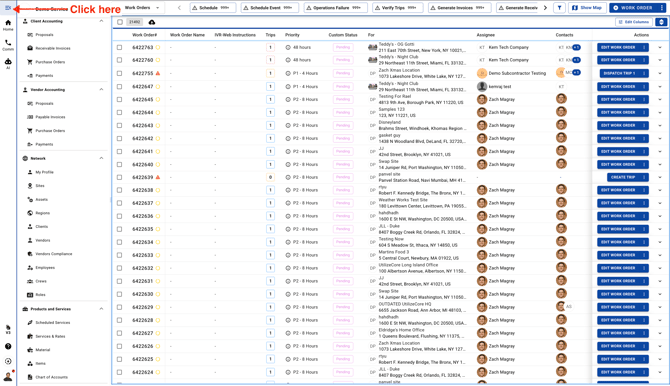
Task: Click trips count box for 6422639
Action: tap(270, 177)
